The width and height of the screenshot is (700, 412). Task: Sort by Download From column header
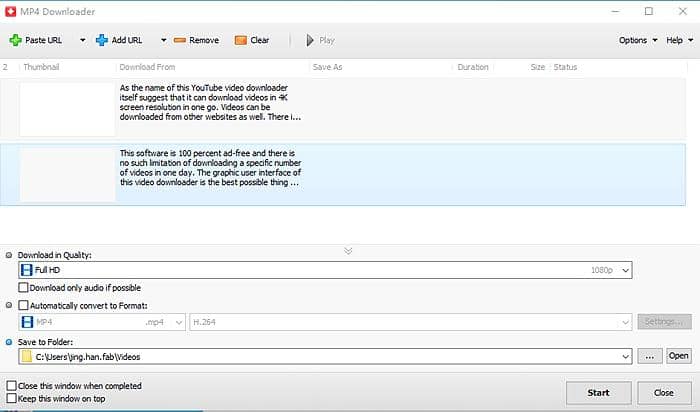coord(147,67)
